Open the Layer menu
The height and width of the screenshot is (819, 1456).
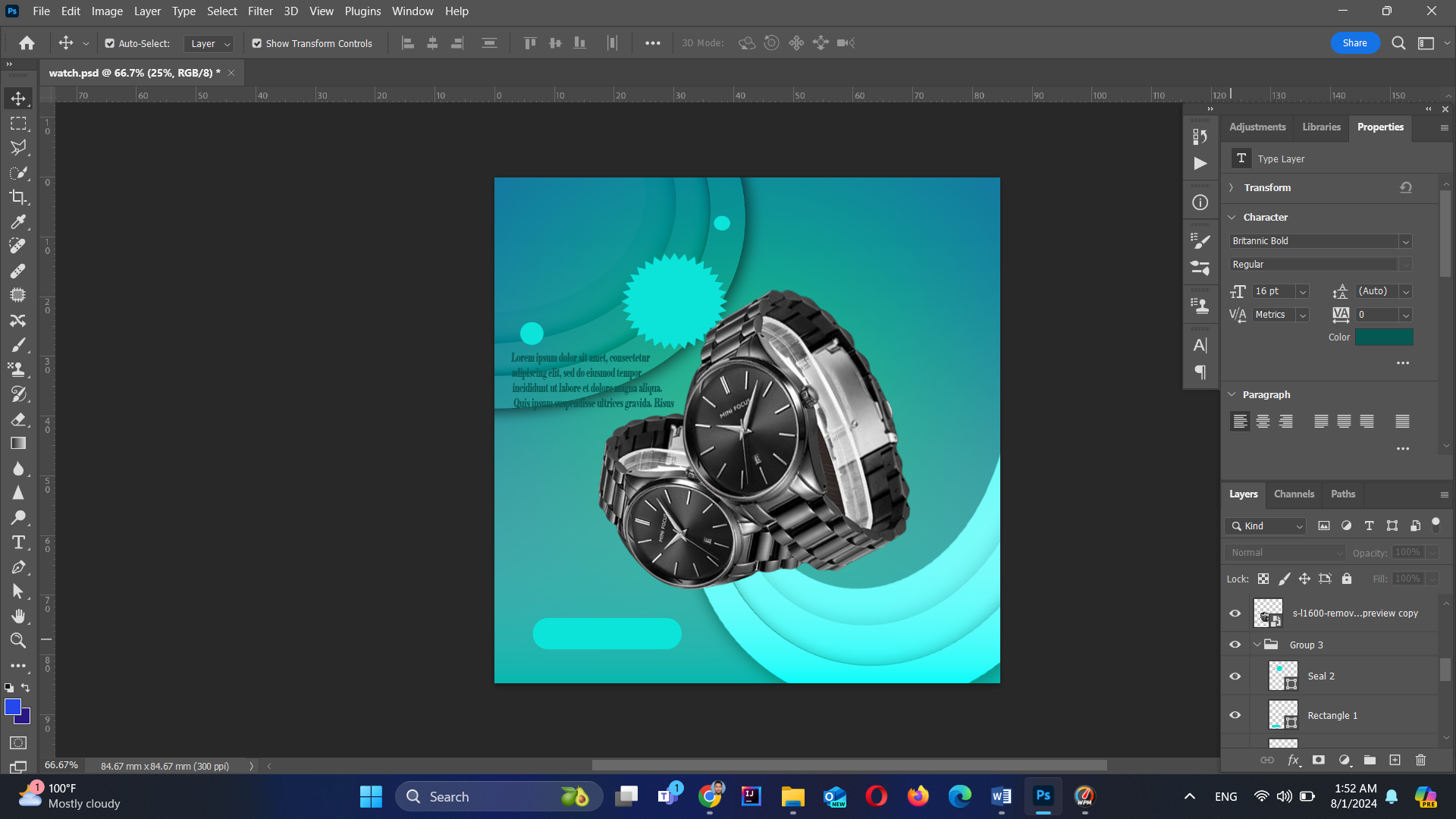(147, 11)
